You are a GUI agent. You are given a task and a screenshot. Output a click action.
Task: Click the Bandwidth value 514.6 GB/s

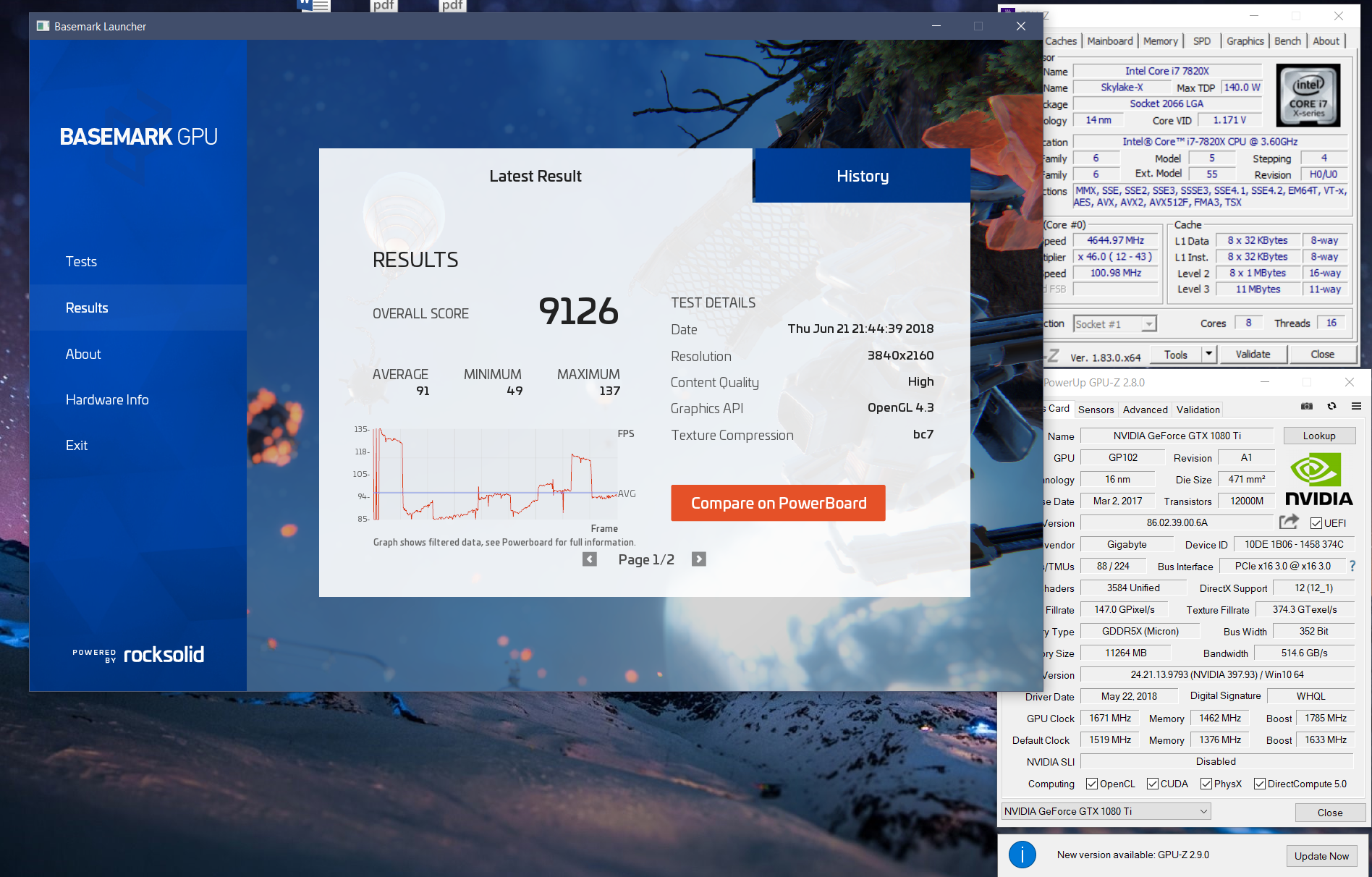(x=1304, y=653)
